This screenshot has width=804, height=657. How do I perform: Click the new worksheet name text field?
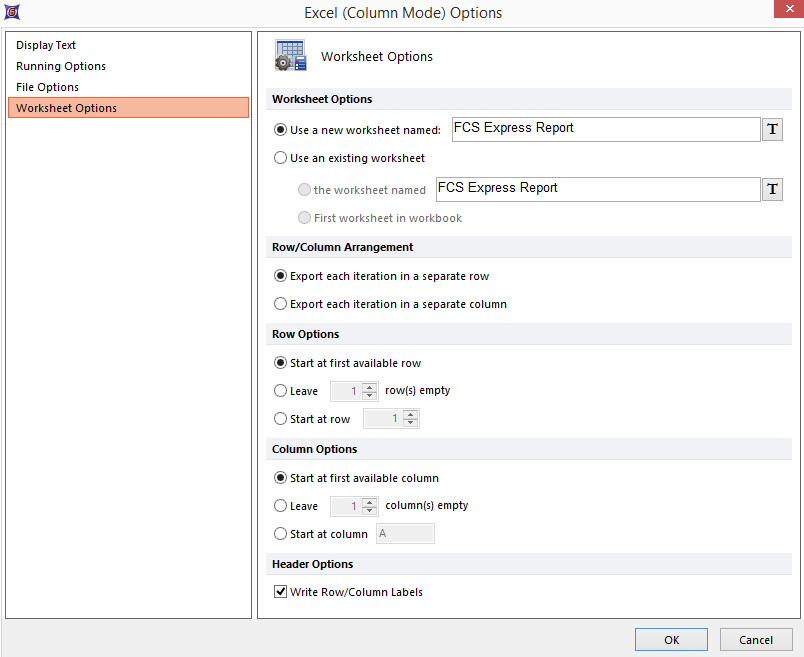605,129
